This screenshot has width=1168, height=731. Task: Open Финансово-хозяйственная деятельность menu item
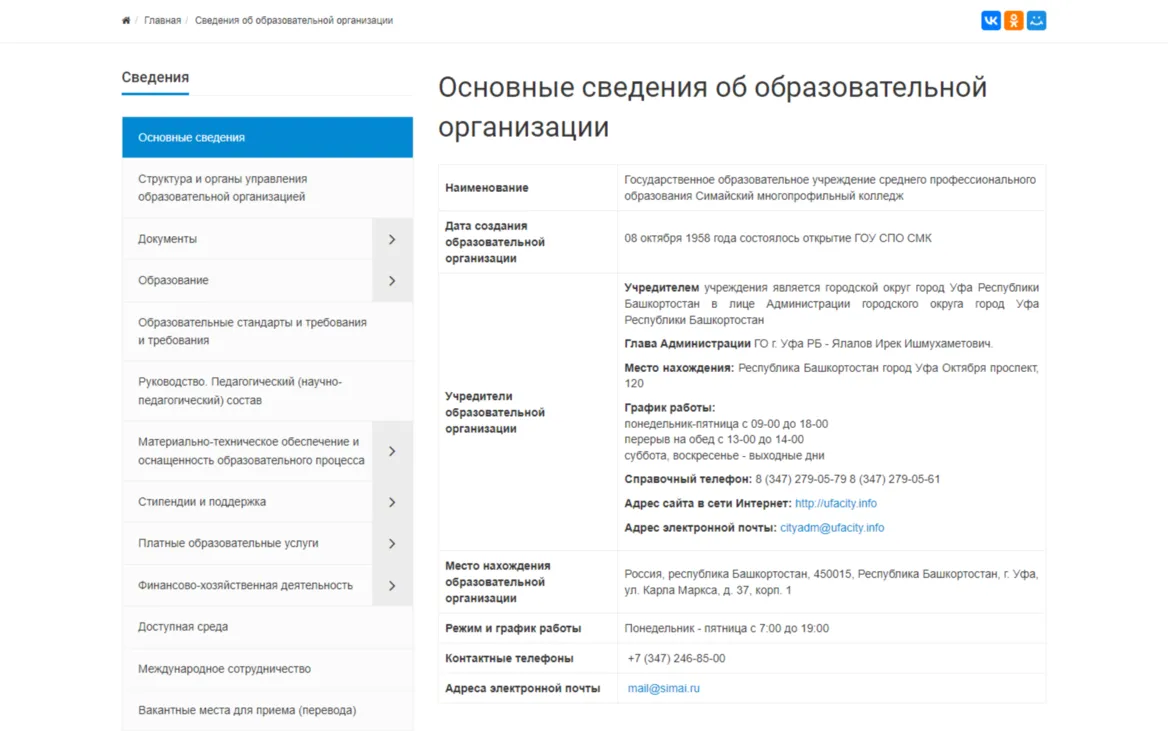tap(247, 585)
